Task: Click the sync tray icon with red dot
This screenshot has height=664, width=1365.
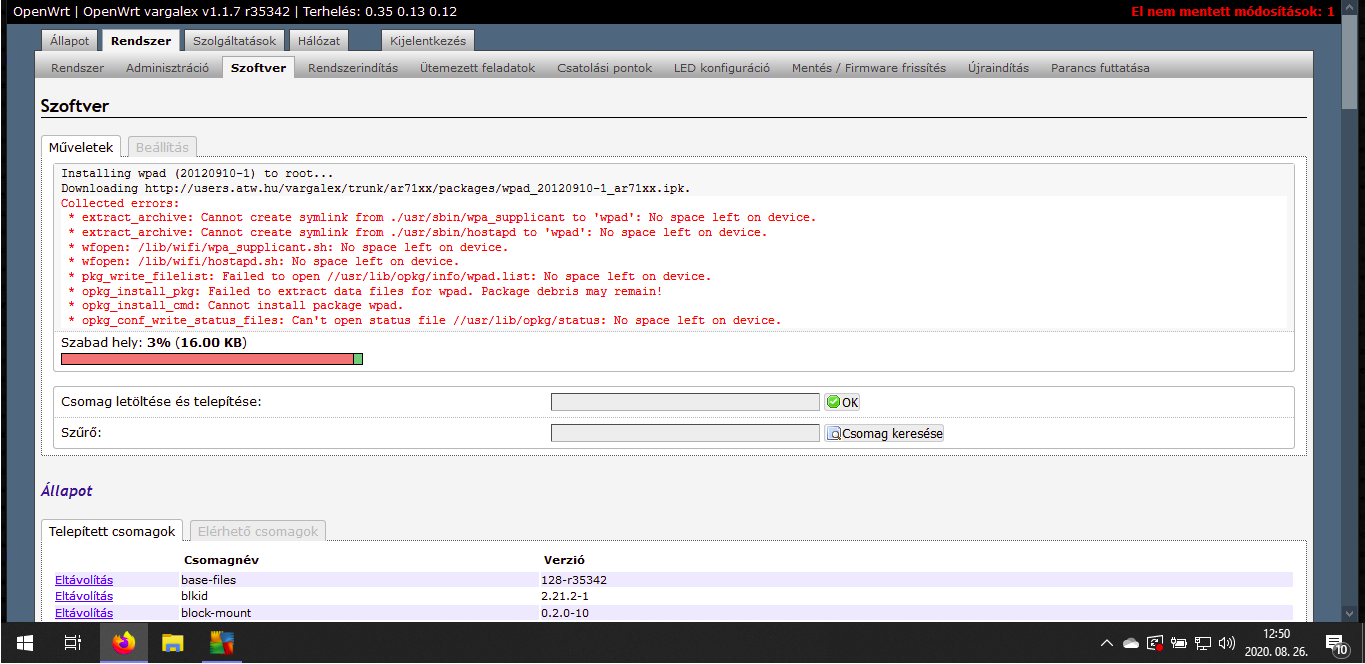Action: [x=1155, y=643]
